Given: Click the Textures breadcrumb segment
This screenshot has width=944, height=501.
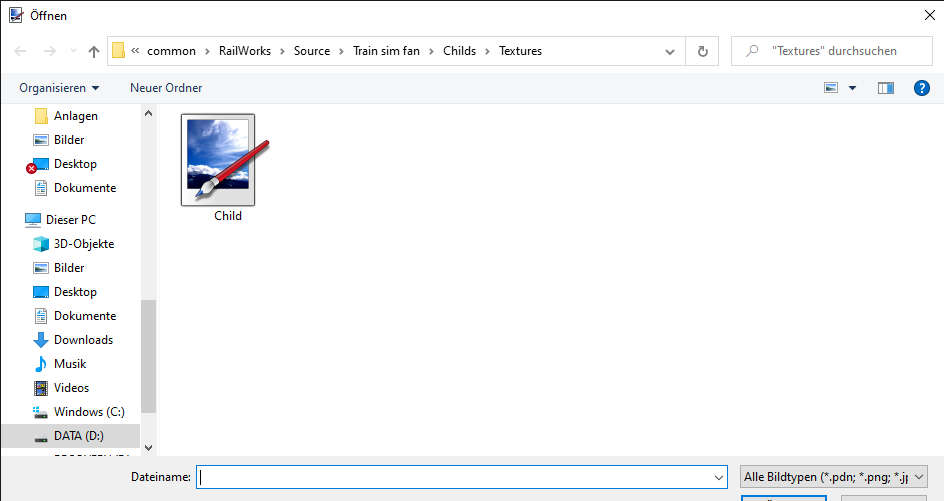Looking at the screenshot, I should click(520, 51).
